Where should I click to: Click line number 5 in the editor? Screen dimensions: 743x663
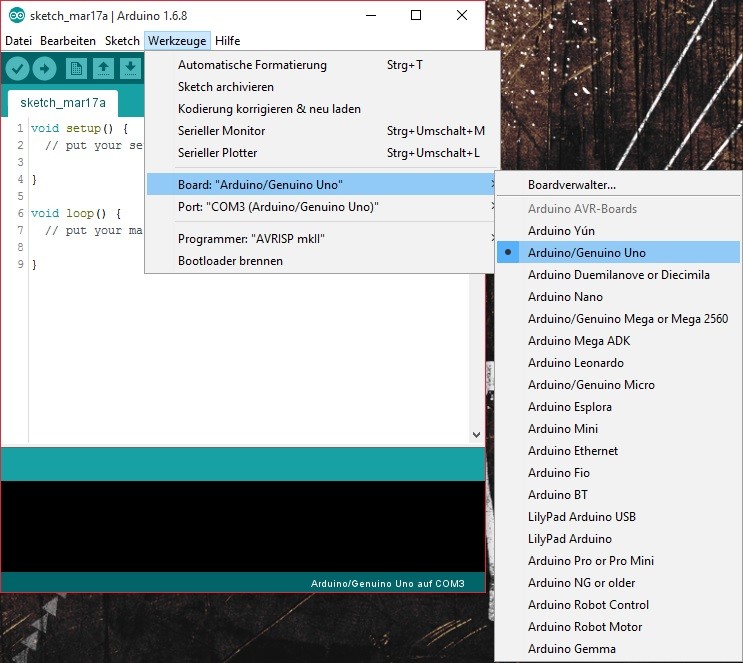[20, 196]
